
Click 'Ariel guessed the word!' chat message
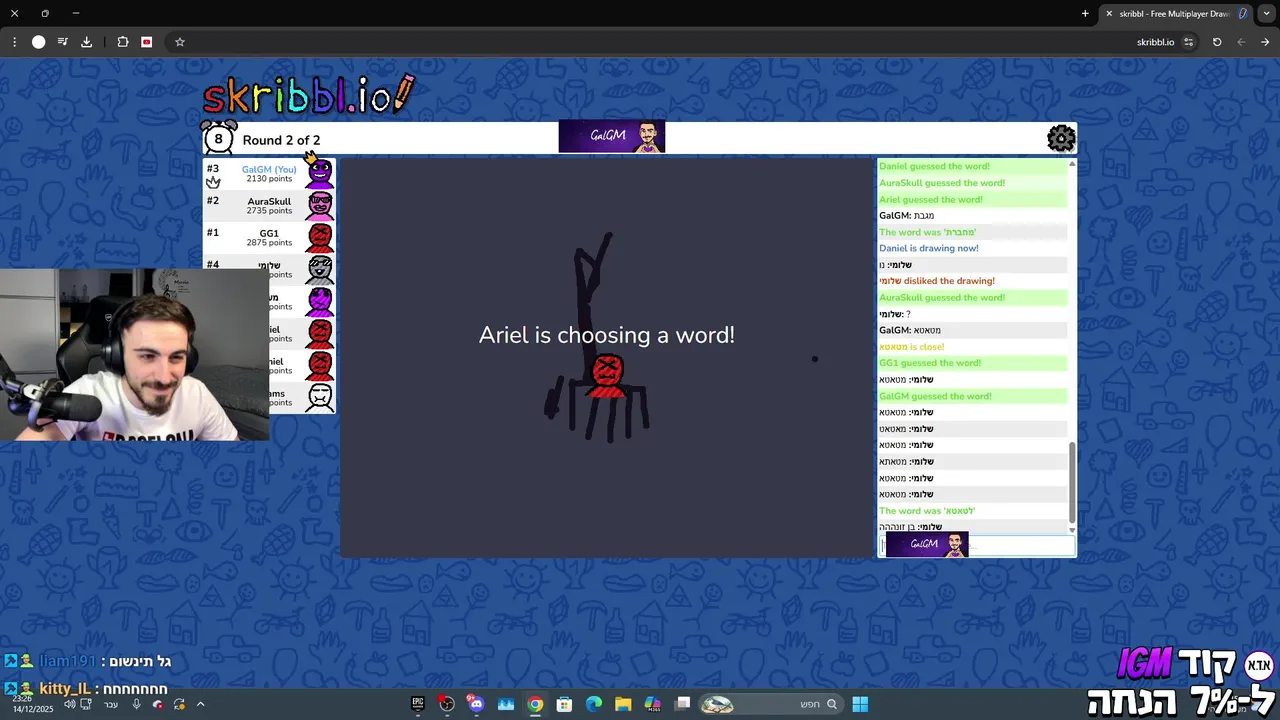[x=931, y=199]
